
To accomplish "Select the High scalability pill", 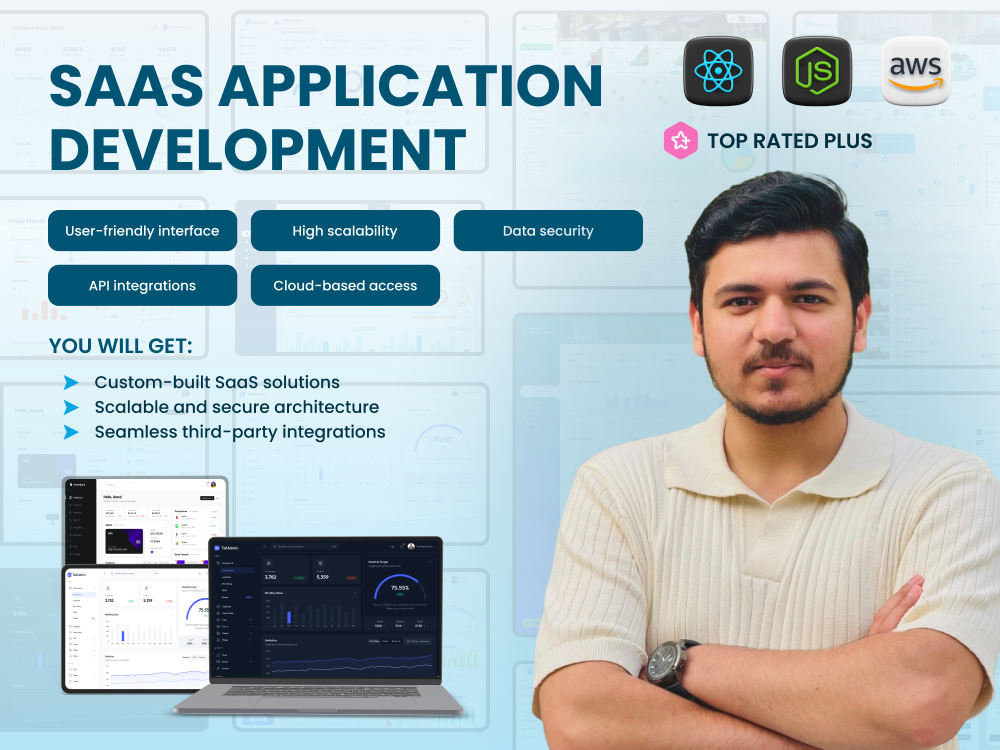I will pyautogui.click(x=345, y=231).
